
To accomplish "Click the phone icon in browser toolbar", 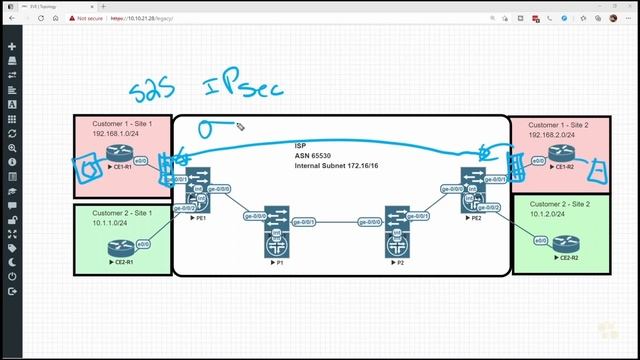I will (549, 18).
